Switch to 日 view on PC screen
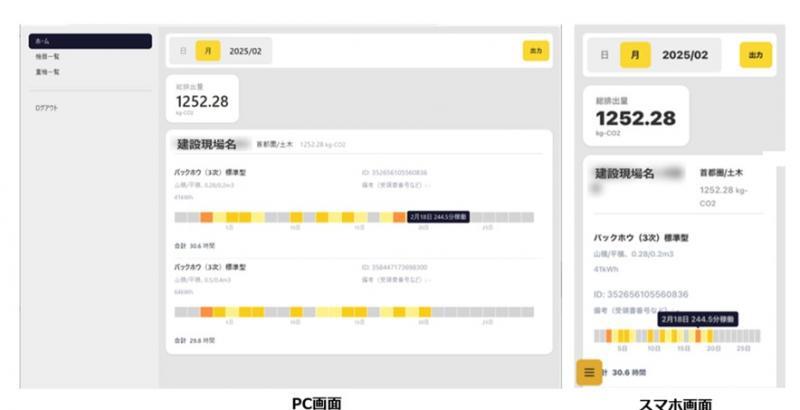The width and height of the screenshot is (800, 410). coord(182,50)
